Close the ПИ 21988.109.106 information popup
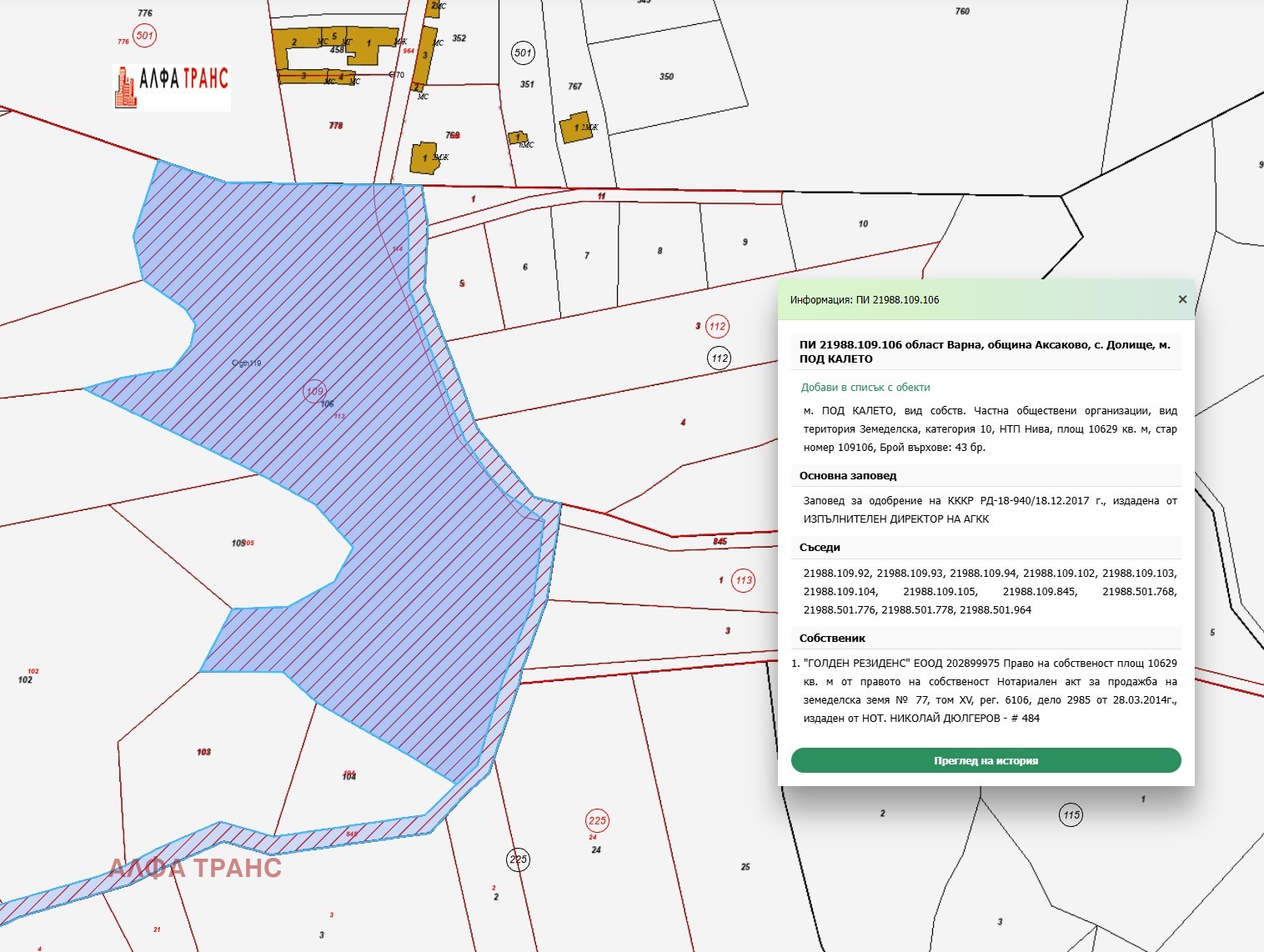Viewport: 1264px width, 952px height. (x=1181, y=299)
